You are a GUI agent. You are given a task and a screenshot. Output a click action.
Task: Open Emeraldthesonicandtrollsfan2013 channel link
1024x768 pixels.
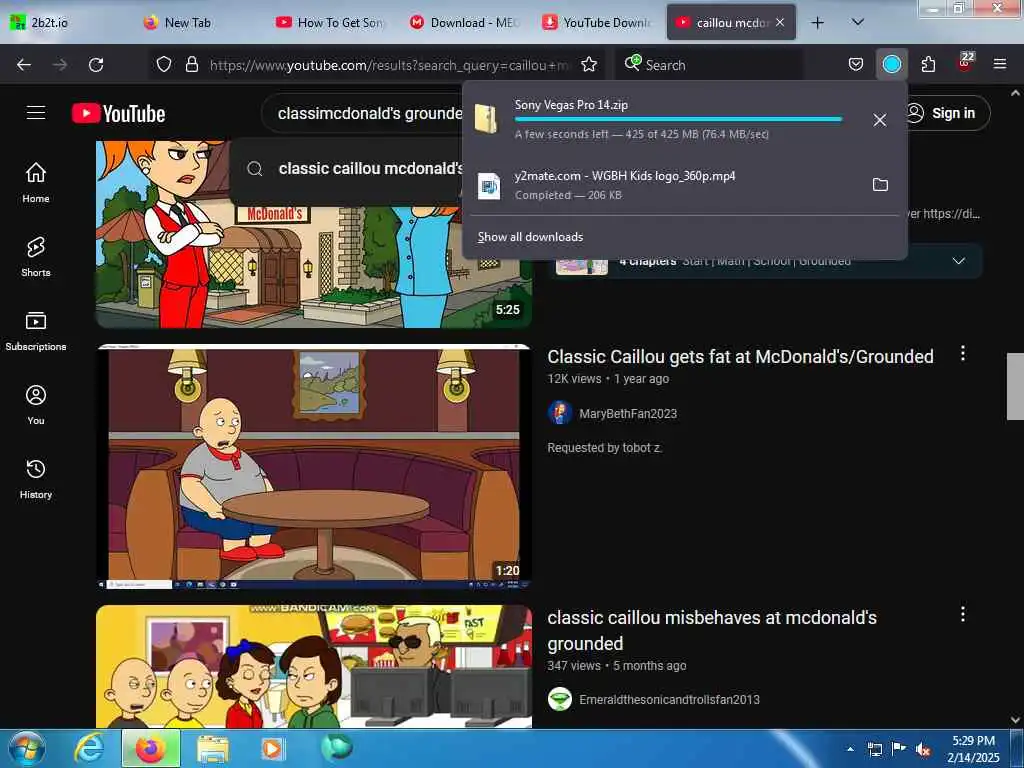(x=669, y=699)
